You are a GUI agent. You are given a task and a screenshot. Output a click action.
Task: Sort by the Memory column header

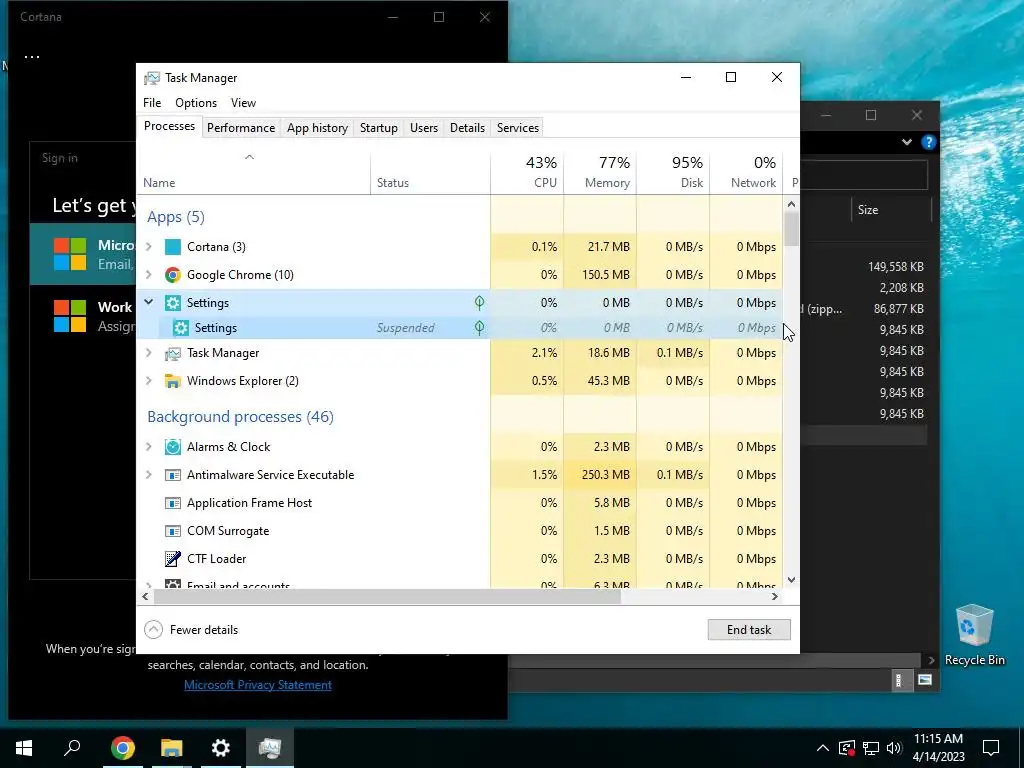tap(600, 172)
